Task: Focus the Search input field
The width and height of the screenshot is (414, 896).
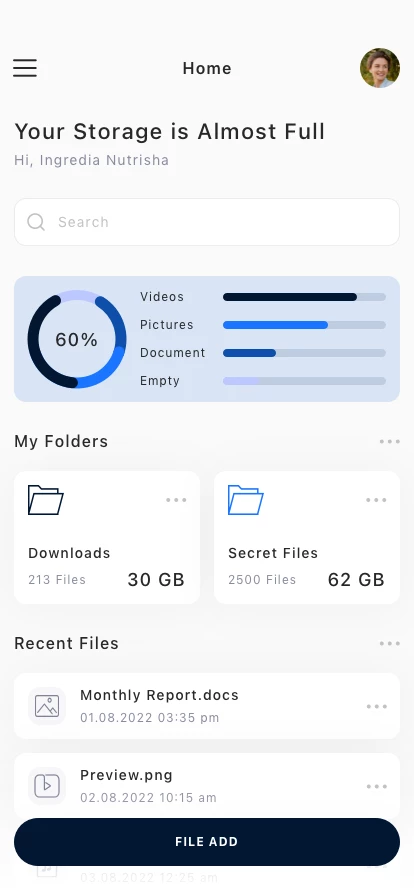Action: pyautogui.click(x=207, y=222)
